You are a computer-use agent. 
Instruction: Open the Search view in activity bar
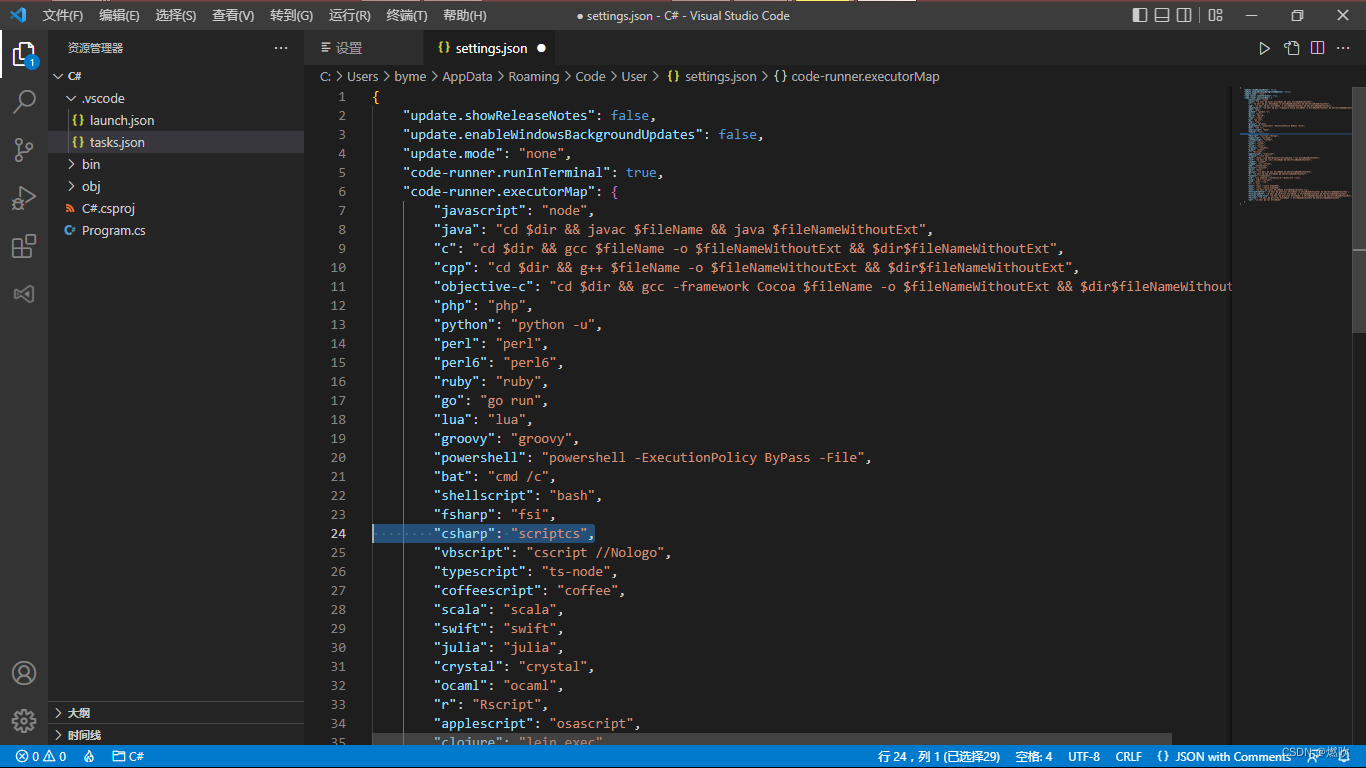[24, 101]
